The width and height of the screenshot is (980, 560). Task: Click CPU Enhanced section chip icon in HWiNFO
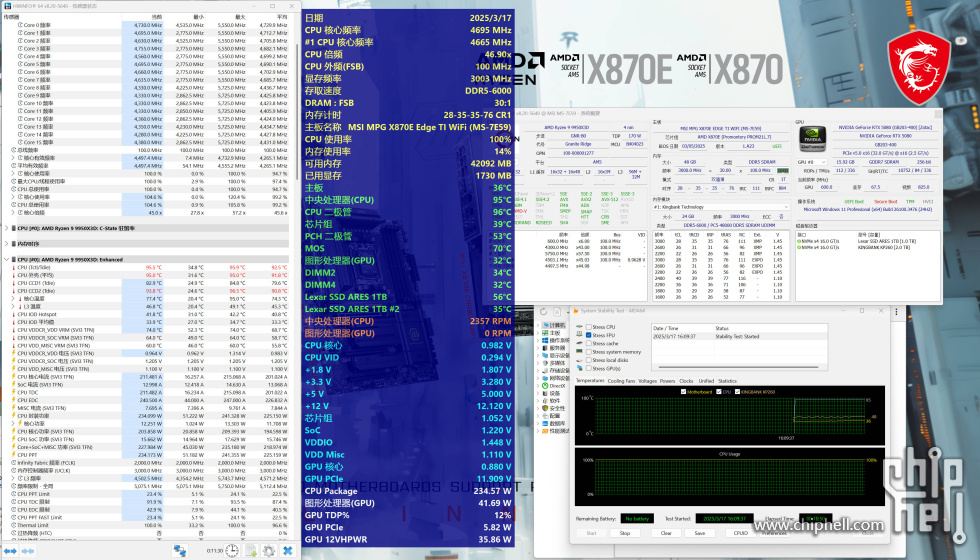(x=14, y=259)
